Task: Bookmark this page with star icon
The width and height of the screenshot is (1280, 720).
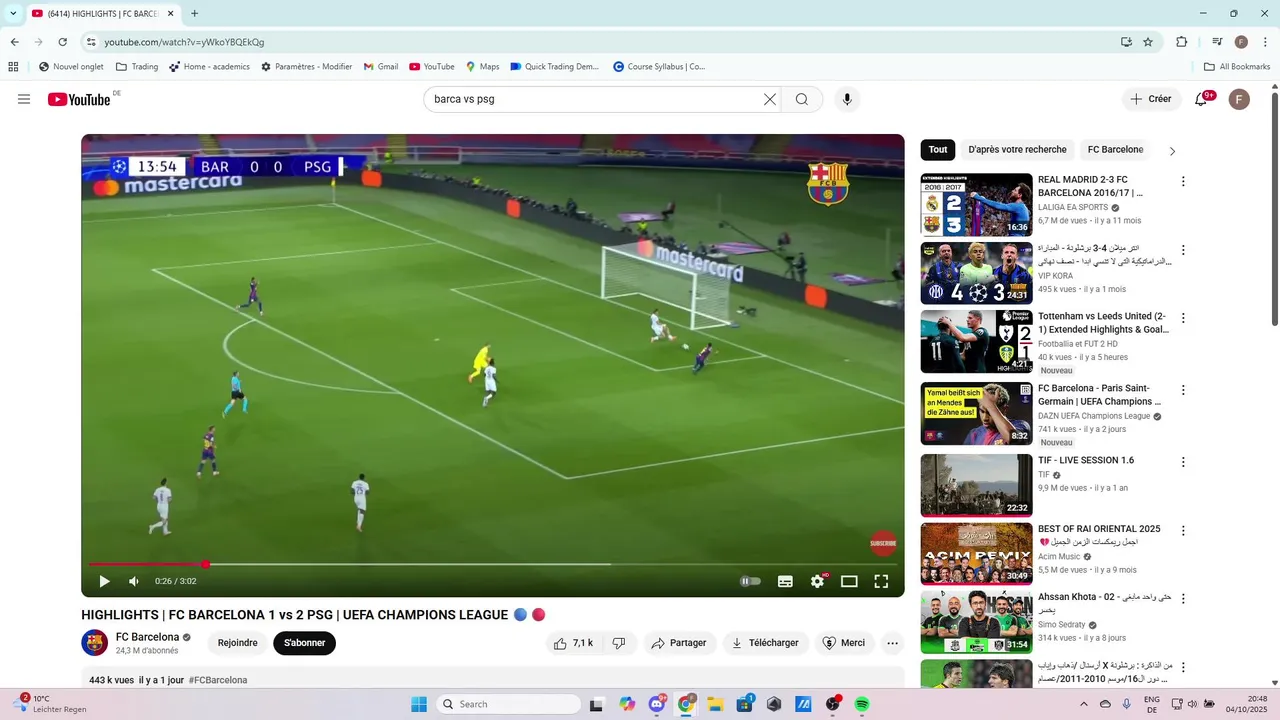Action: tap(1148, 42)
